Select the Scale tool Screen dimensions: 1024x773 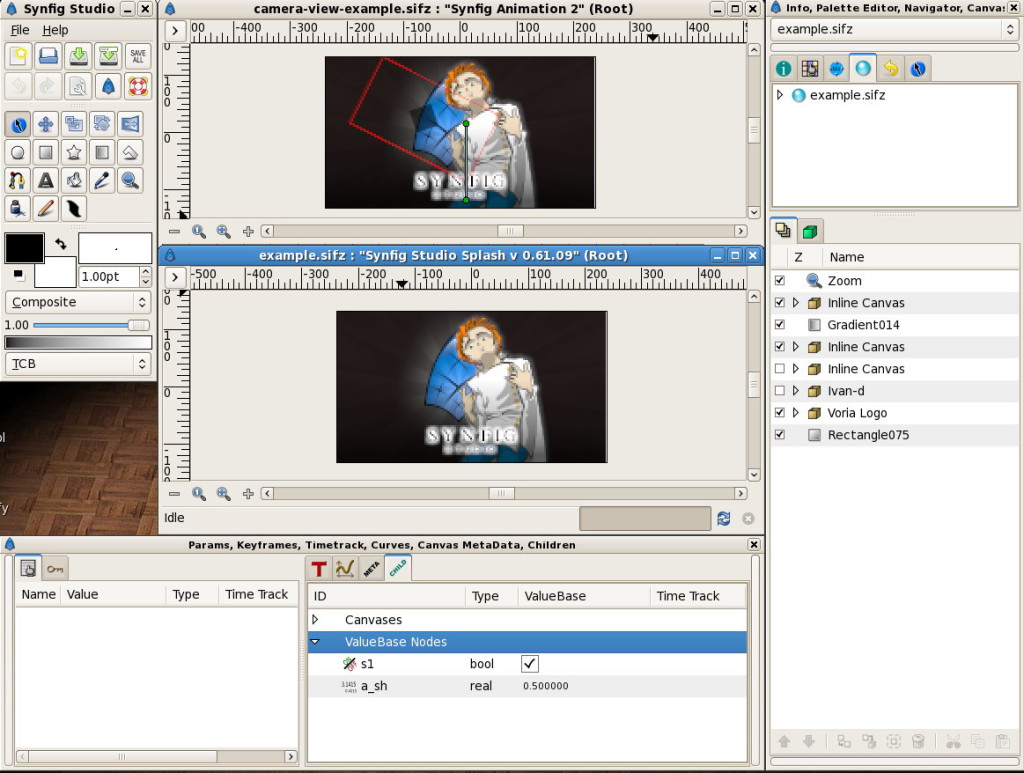(x=74, y=124)
